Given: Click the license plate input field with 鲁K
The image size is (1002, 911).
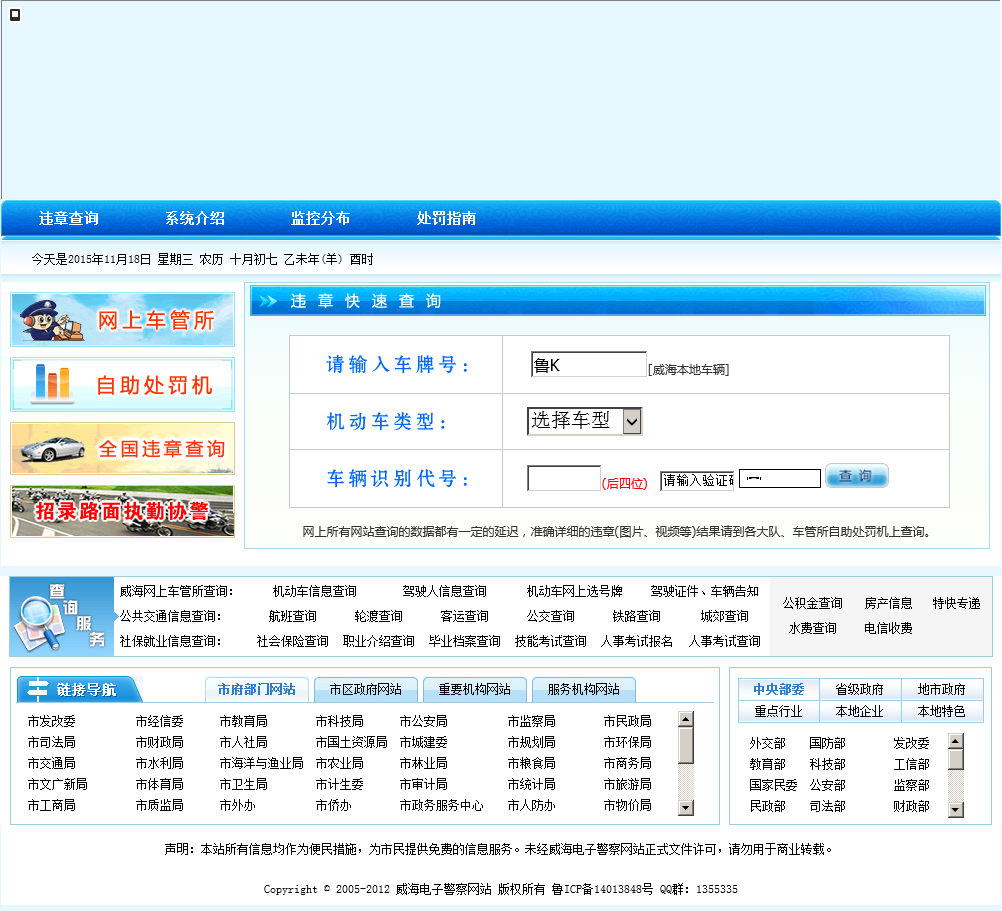Looking at the screenshot, I should click(x=589, y=364).
